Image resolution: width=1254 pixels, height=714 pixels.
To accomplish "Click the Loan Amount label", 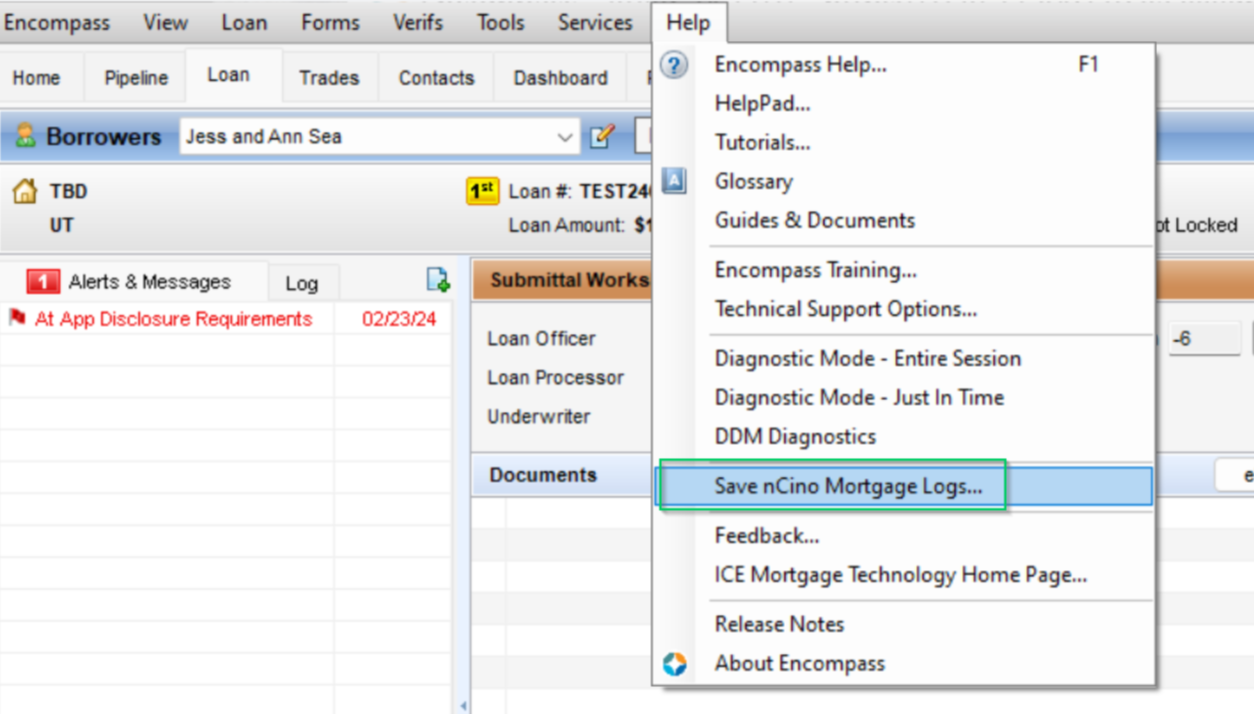I will pyautogui.click(x=567, y=226).
